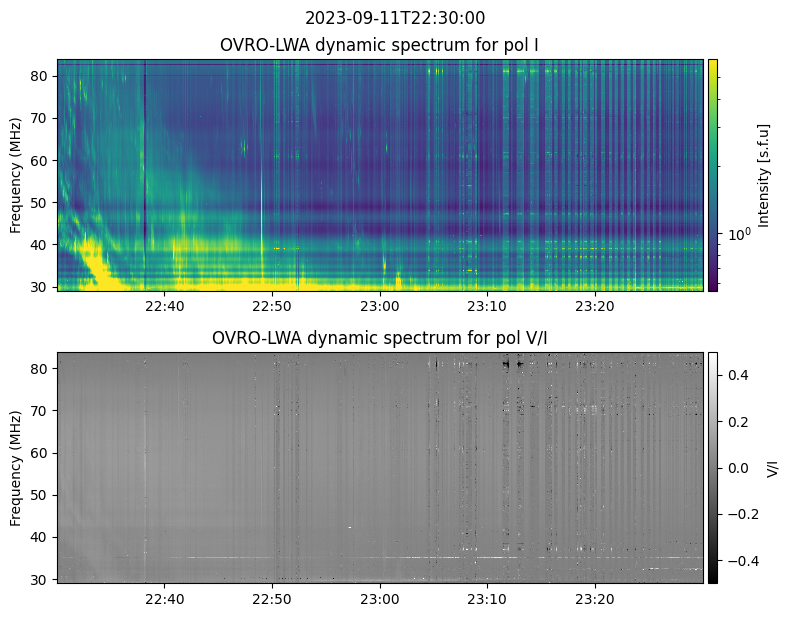
Task: Click the grayscale V/I colorbar
Action: pyautogui.click(x=713, y=467)
